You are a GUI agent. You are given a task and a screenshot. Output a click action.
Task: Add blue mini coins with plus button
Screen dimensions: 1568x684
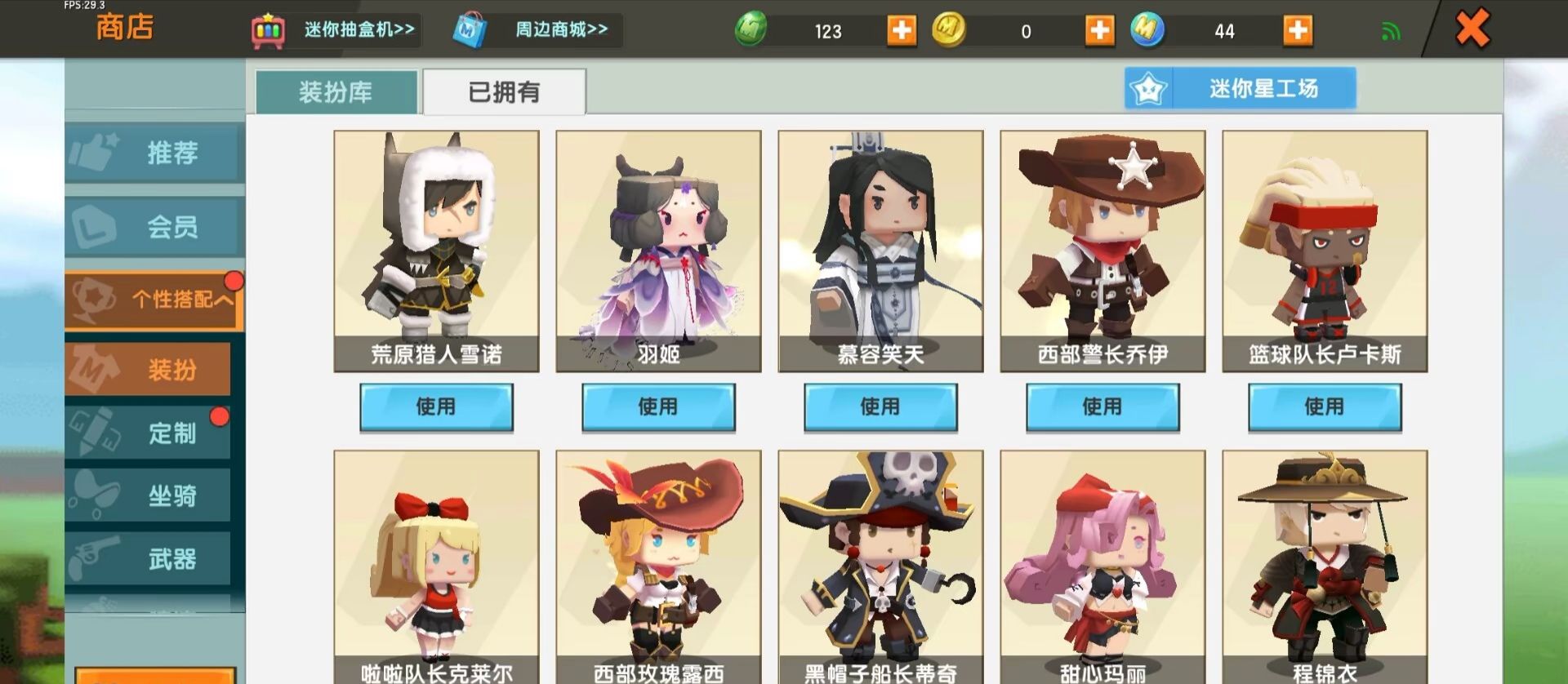(x=1298, y=31)
